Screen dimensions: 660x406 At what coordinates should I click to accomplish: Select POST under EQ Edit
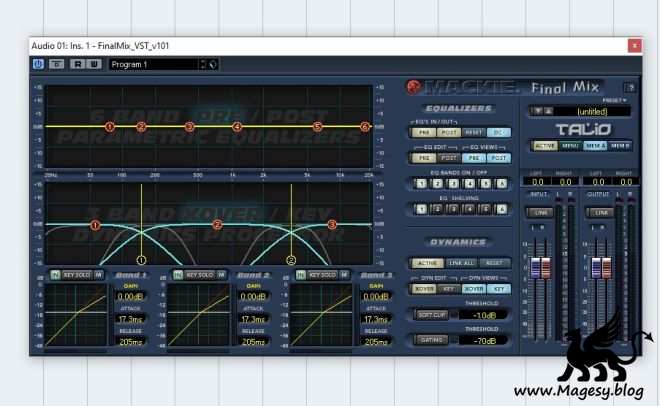tap(449, 158)
